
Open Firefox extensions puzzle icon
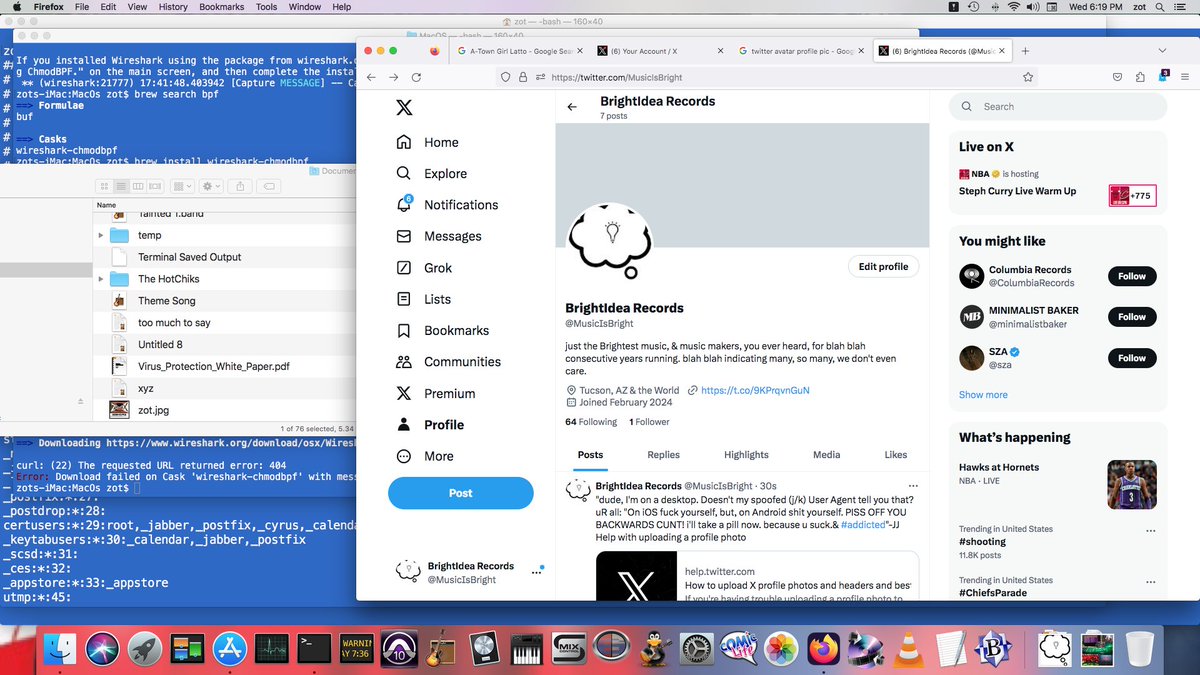tap(1140, 77)
